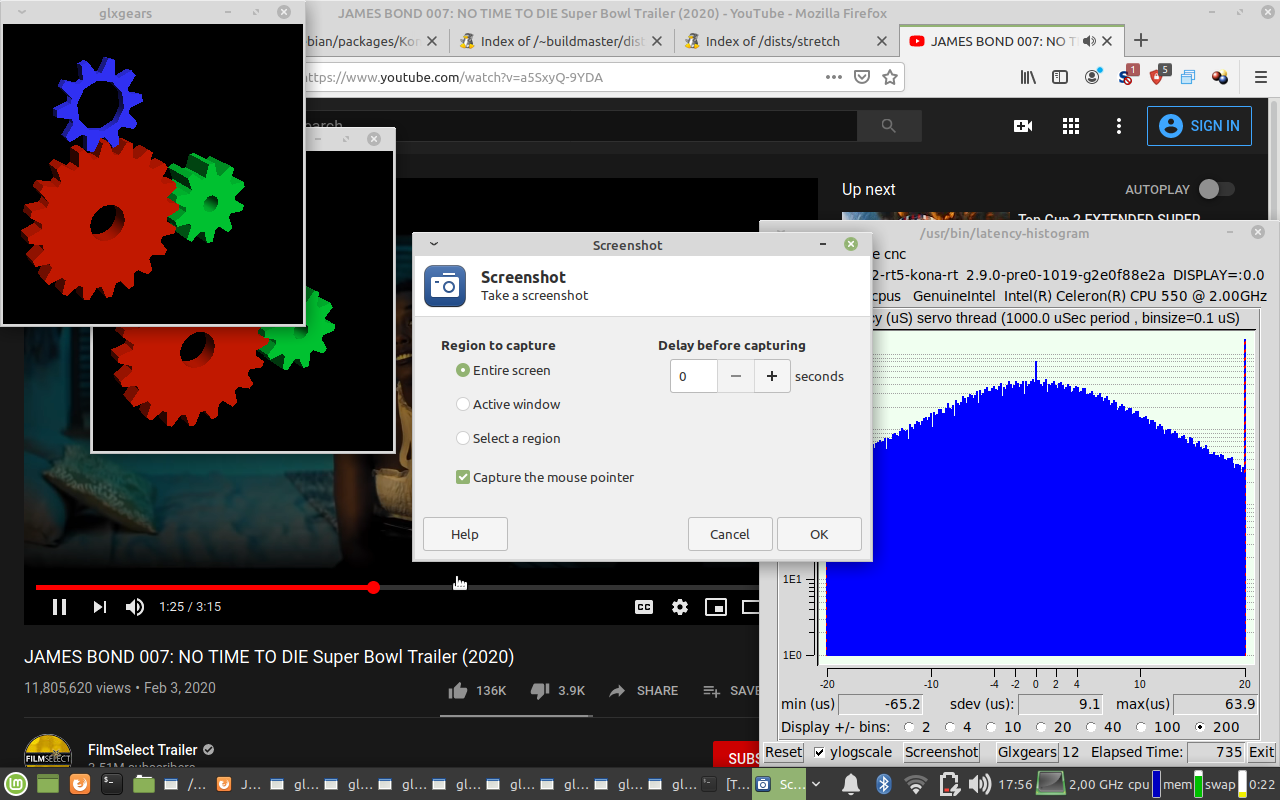
Task: Pause the YouTube video
Action: pos(59,607)
